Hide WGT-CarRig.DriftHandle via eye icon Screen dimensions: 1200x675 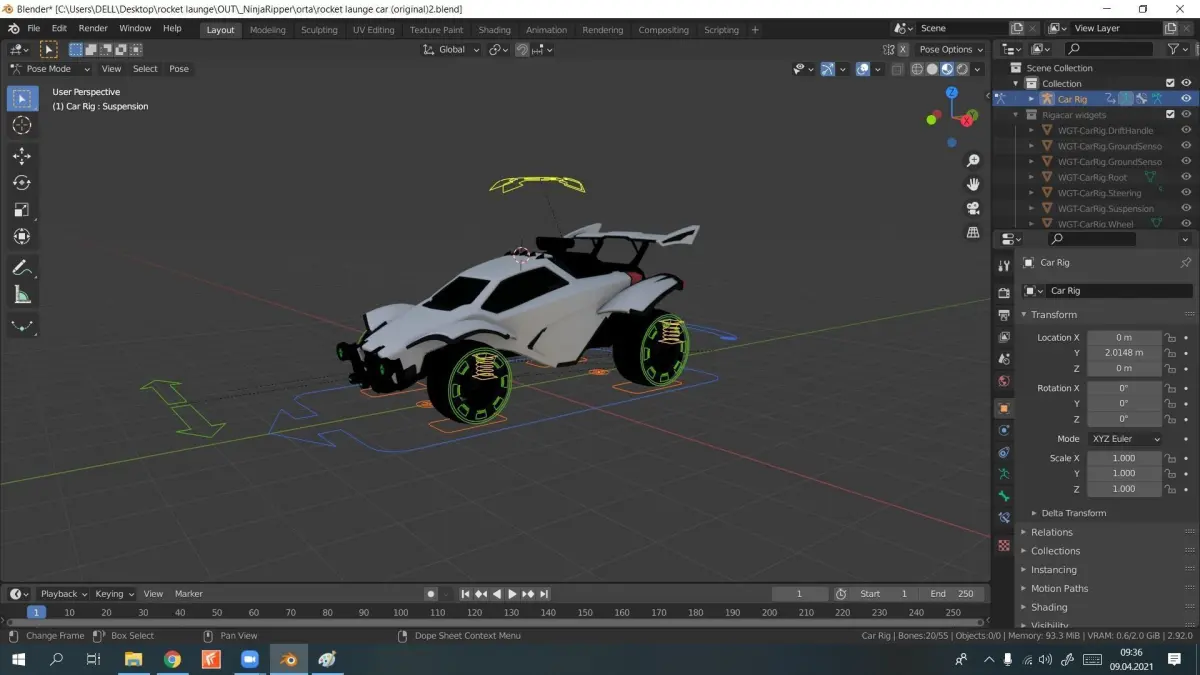point(1186,130)
